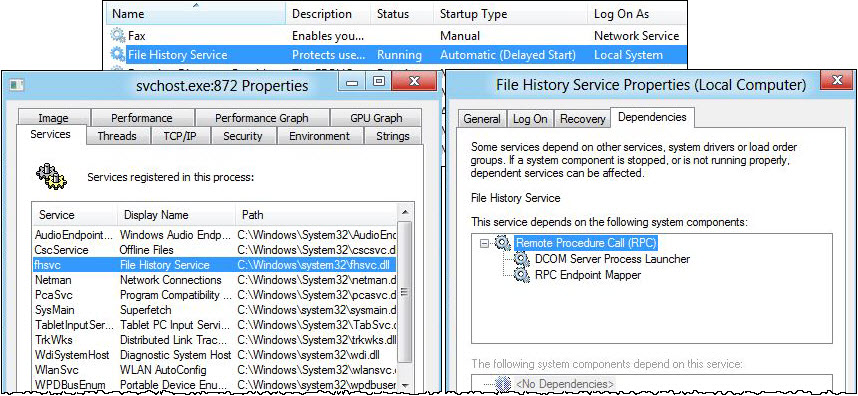858x396 pixels.
Task: Collapse the Remote Procedure Call tree node
Action: [484, 243]
